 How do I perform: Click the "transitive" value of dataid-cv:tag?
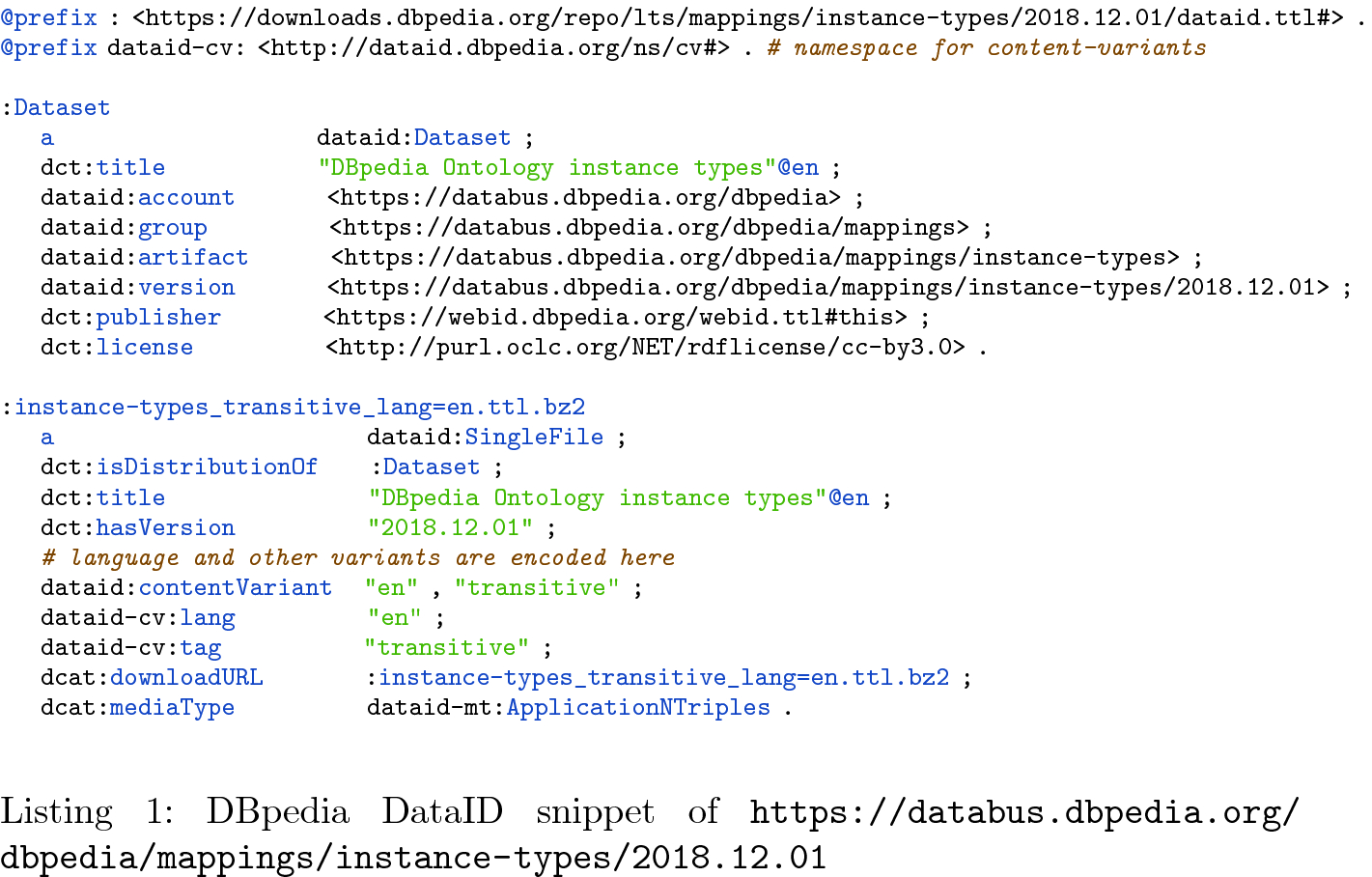[x=446, y=647]
